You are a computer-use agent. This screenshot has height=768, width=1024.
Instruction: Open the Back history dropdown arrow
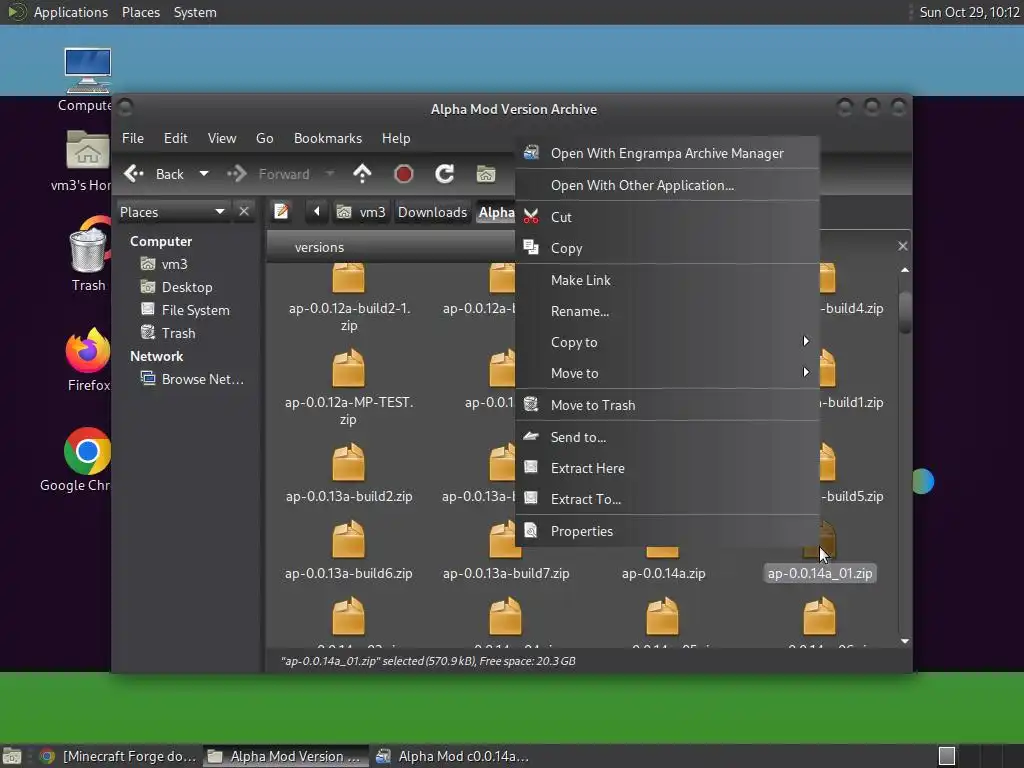click(204, 174)
